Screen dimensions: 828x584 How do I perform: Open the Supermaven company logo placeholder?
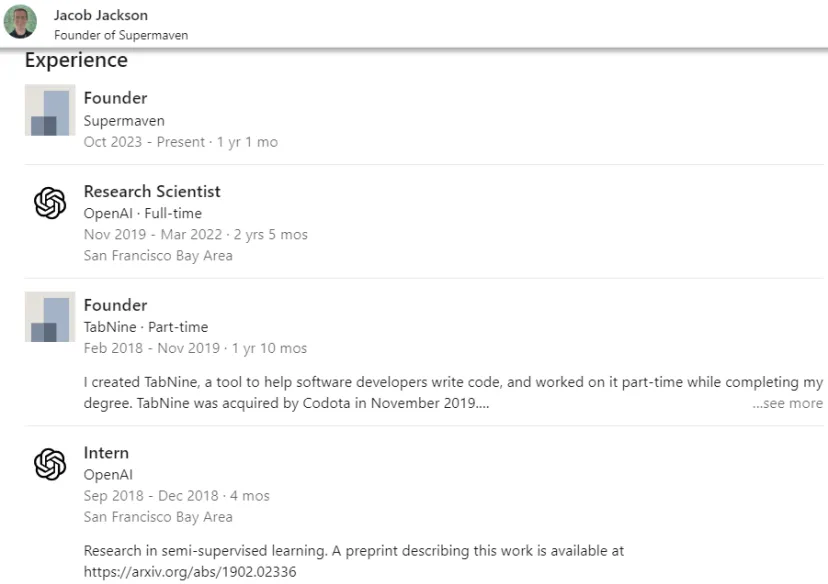point(50,110)
